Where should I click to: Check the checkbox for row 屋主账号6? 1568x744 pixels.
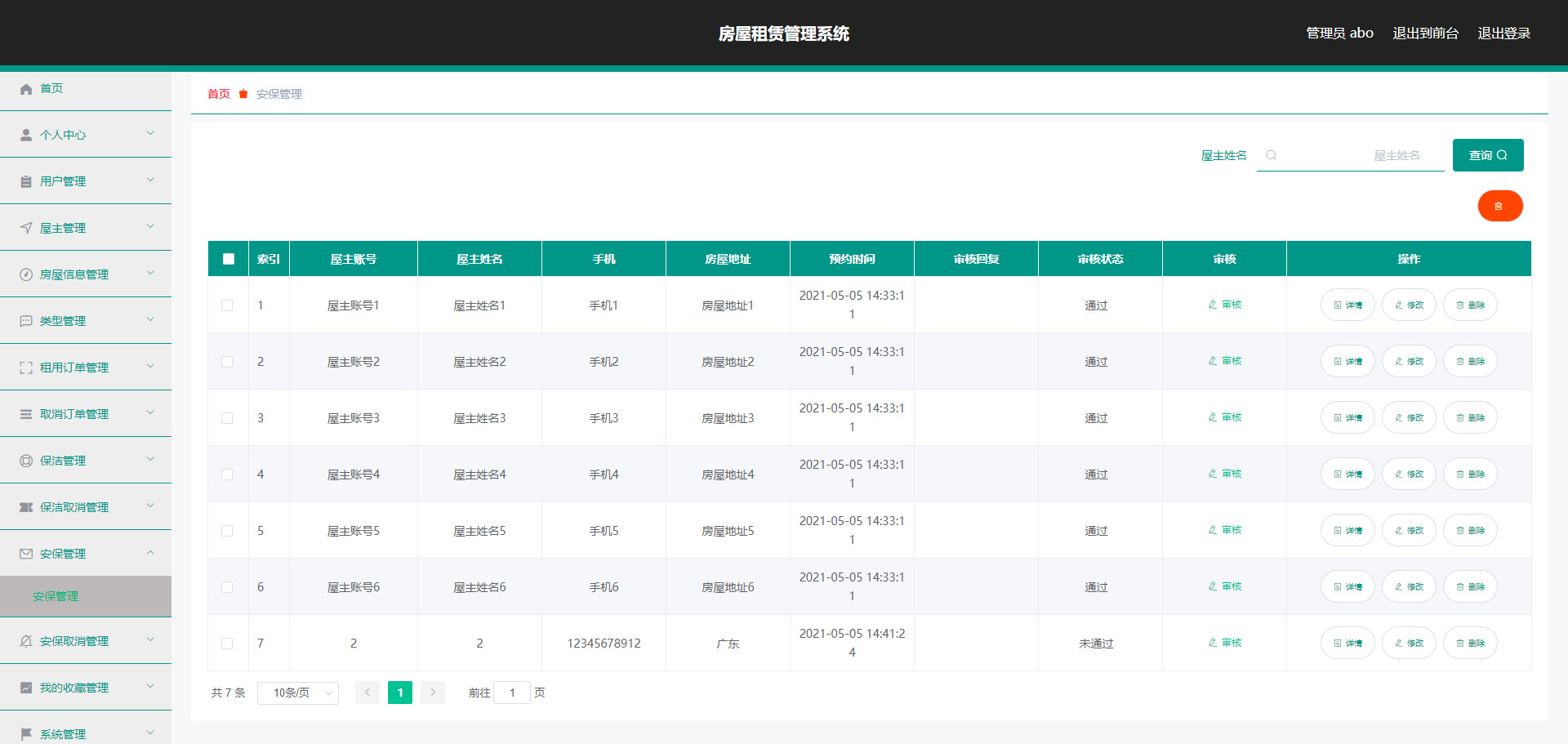(227, 587)
